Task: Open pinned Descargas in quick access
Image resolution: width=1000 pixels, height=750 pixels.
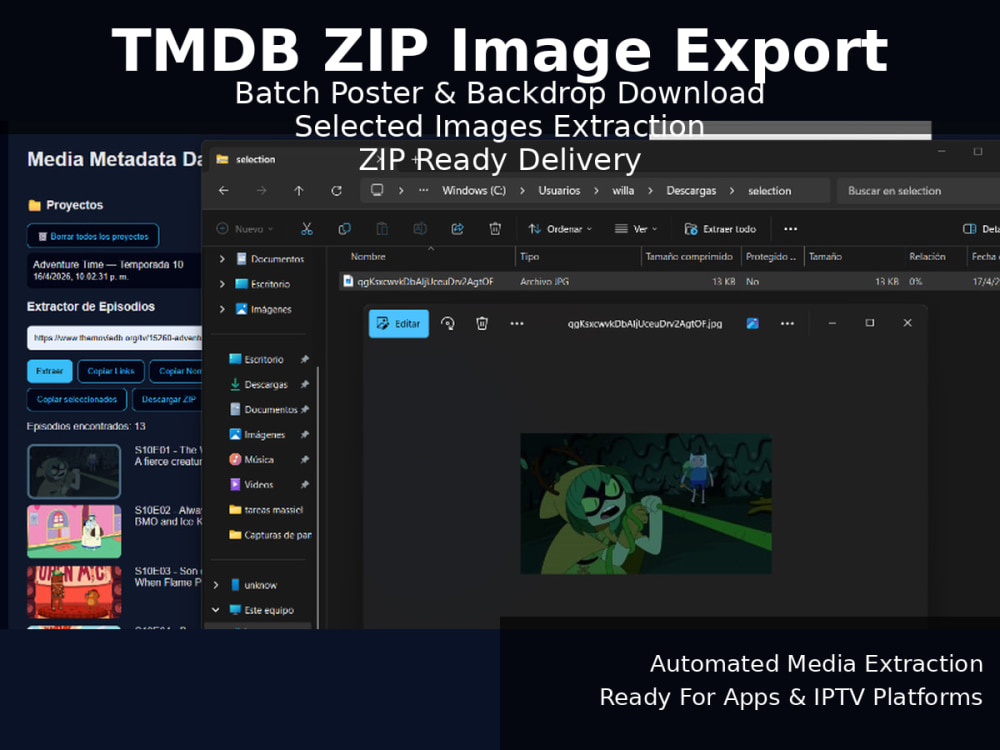Action: [x=266, y=385]
